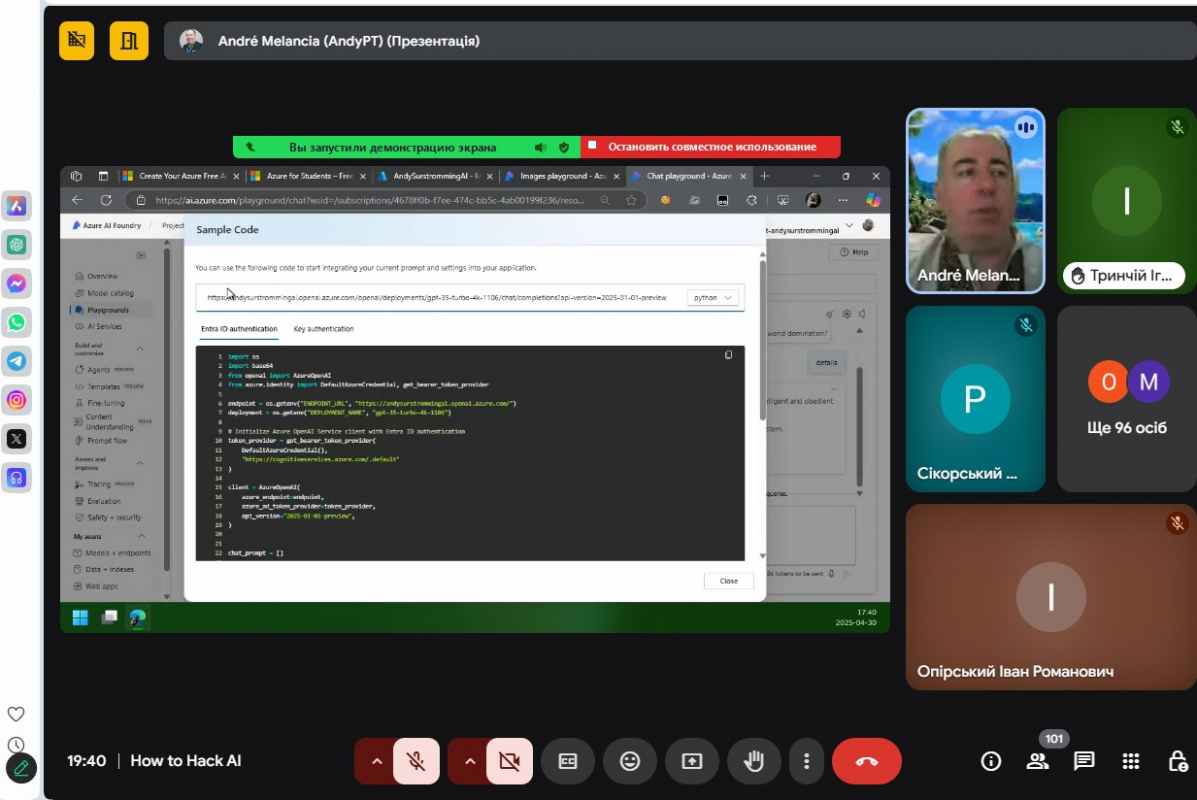Viewport: 1197px width, 800px height.
Task: Click the green pencil edit icon
Action: pyautogui.click(x=21, y=769)
